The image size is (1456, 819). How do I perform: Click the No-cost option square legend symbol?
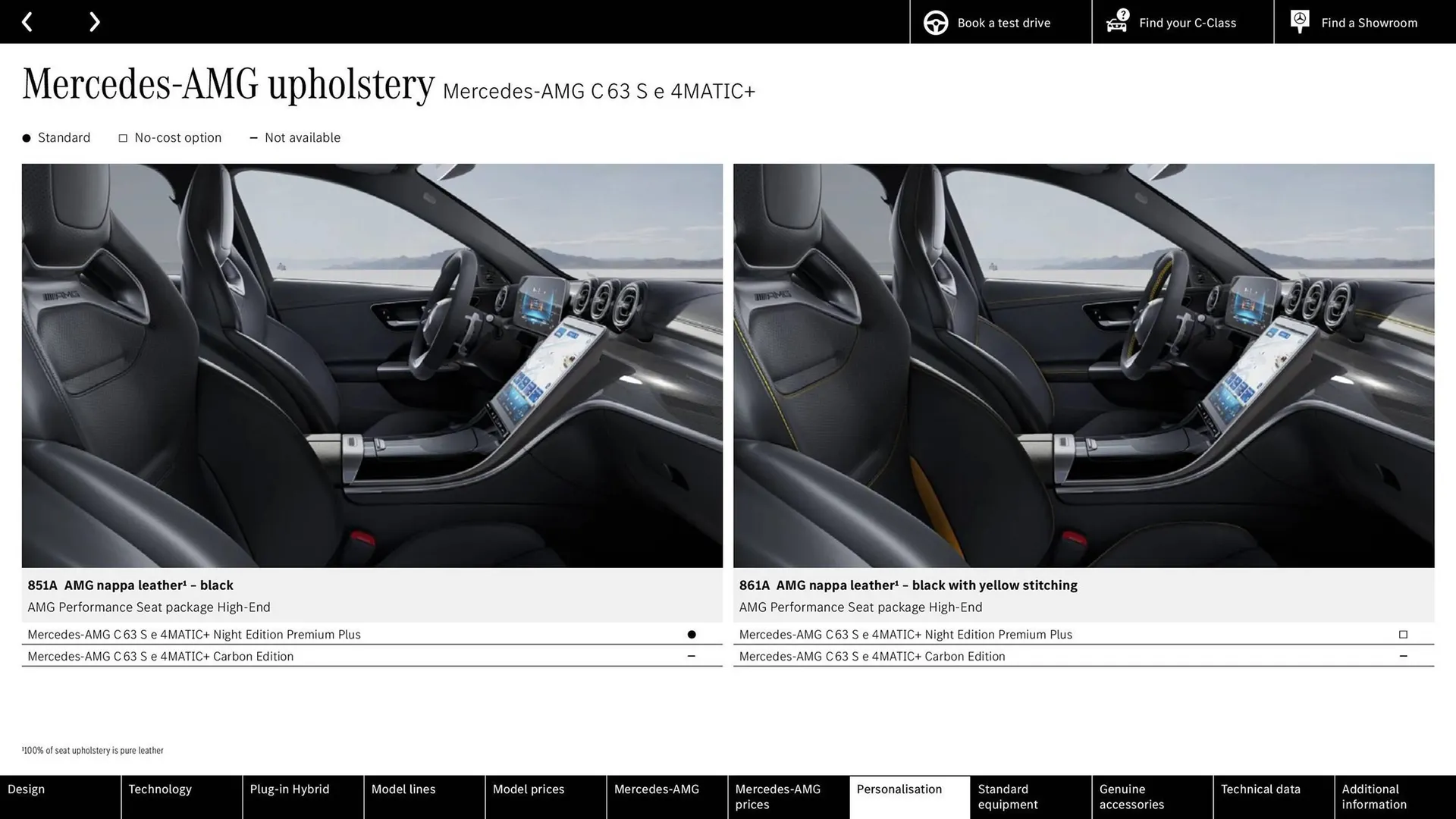point(123,137)
